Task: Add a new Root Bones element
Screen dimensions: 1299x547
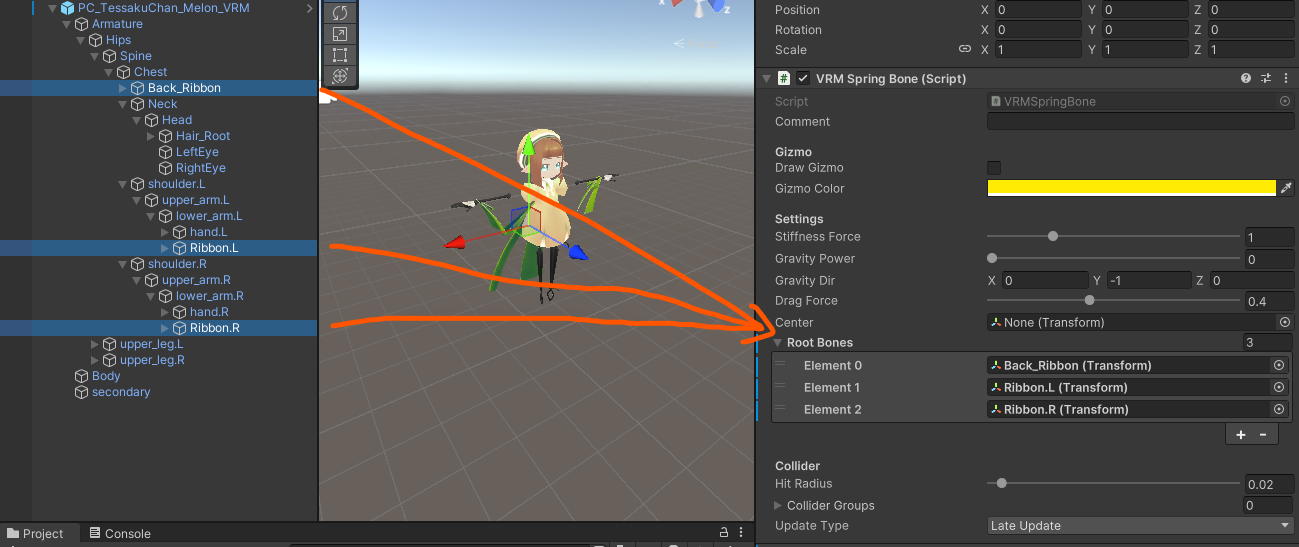Action: 1241,434
